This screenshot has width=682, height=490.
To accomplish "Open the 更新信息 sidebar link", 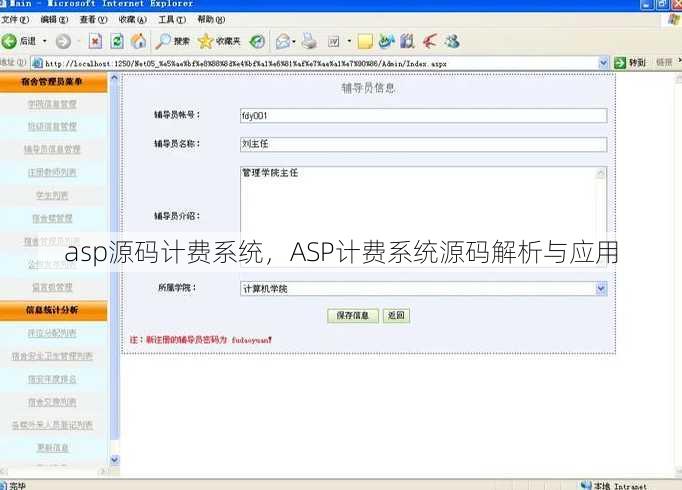I will point(52,448).
